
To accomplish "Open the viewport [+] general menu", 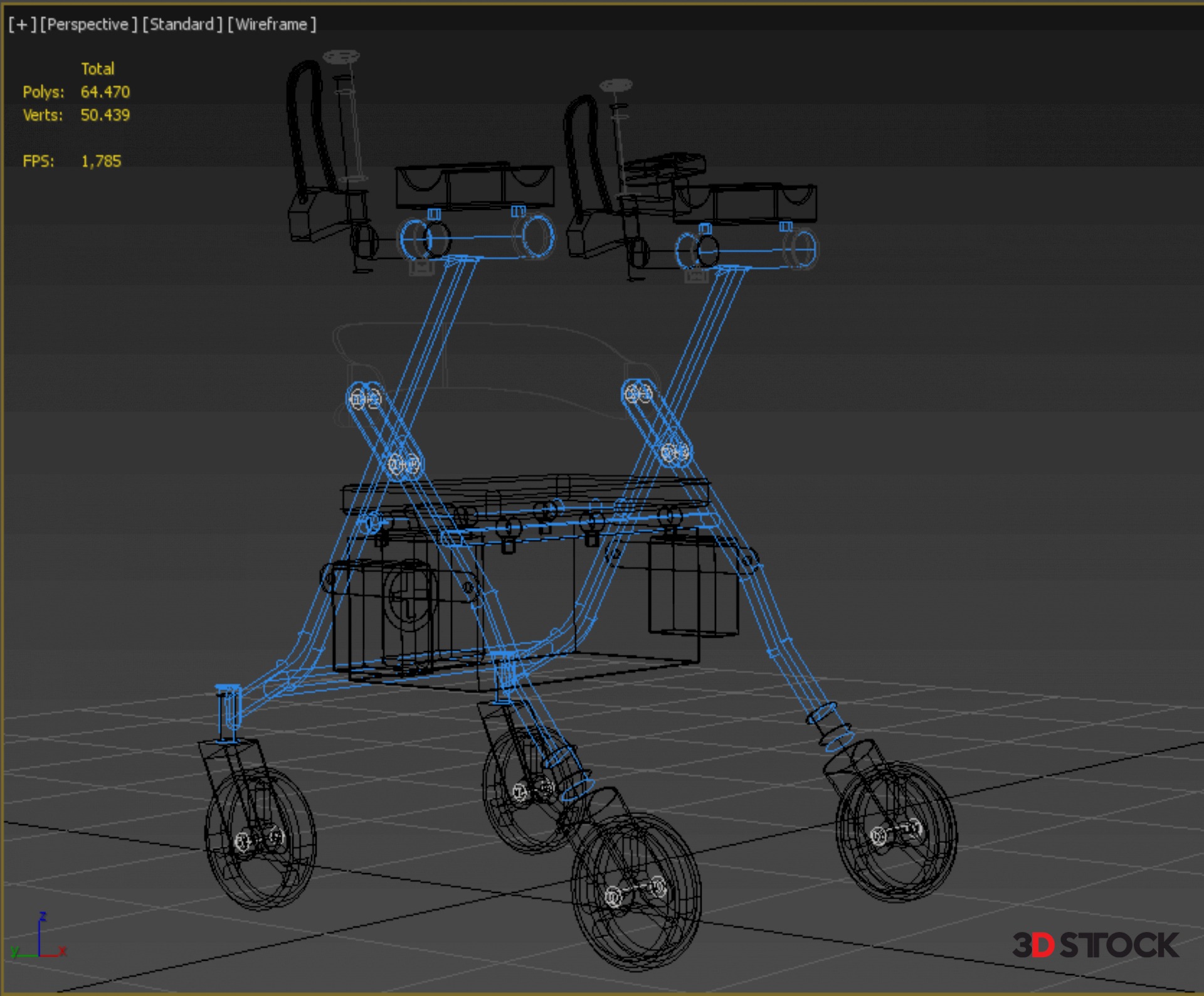I will (x=22, y=24).
